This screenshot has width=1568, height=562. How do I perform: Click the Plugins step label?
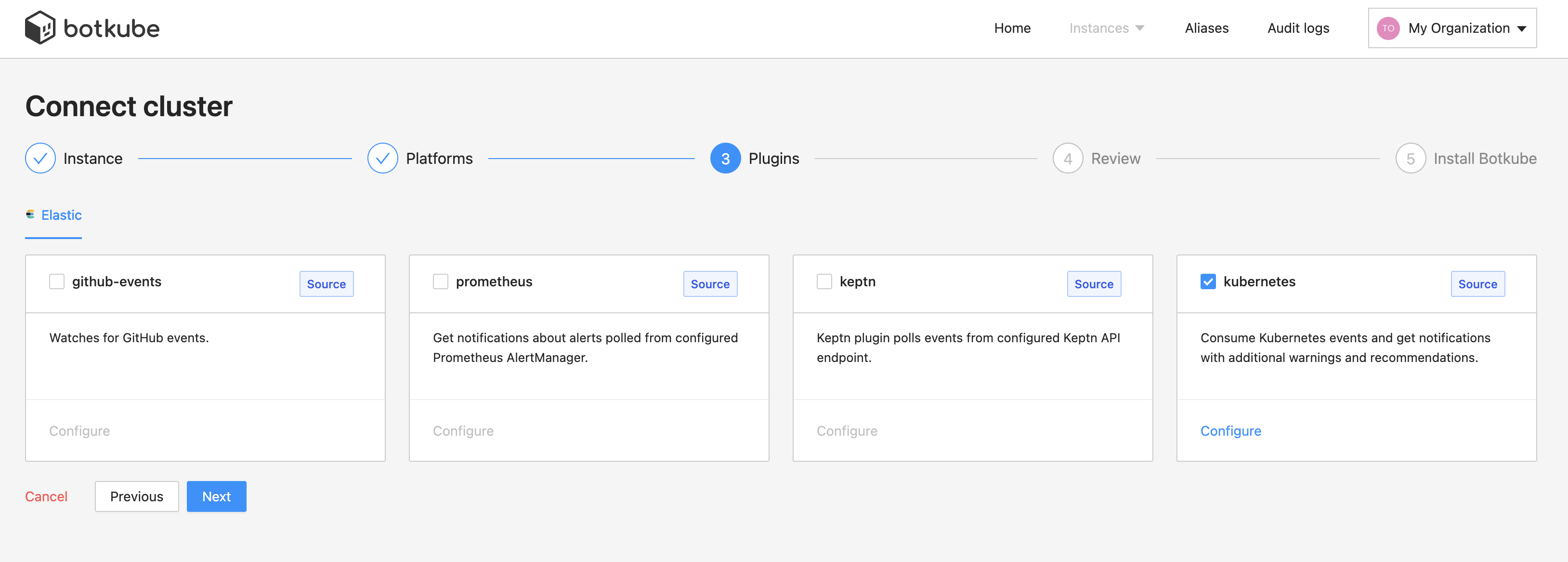774,159
